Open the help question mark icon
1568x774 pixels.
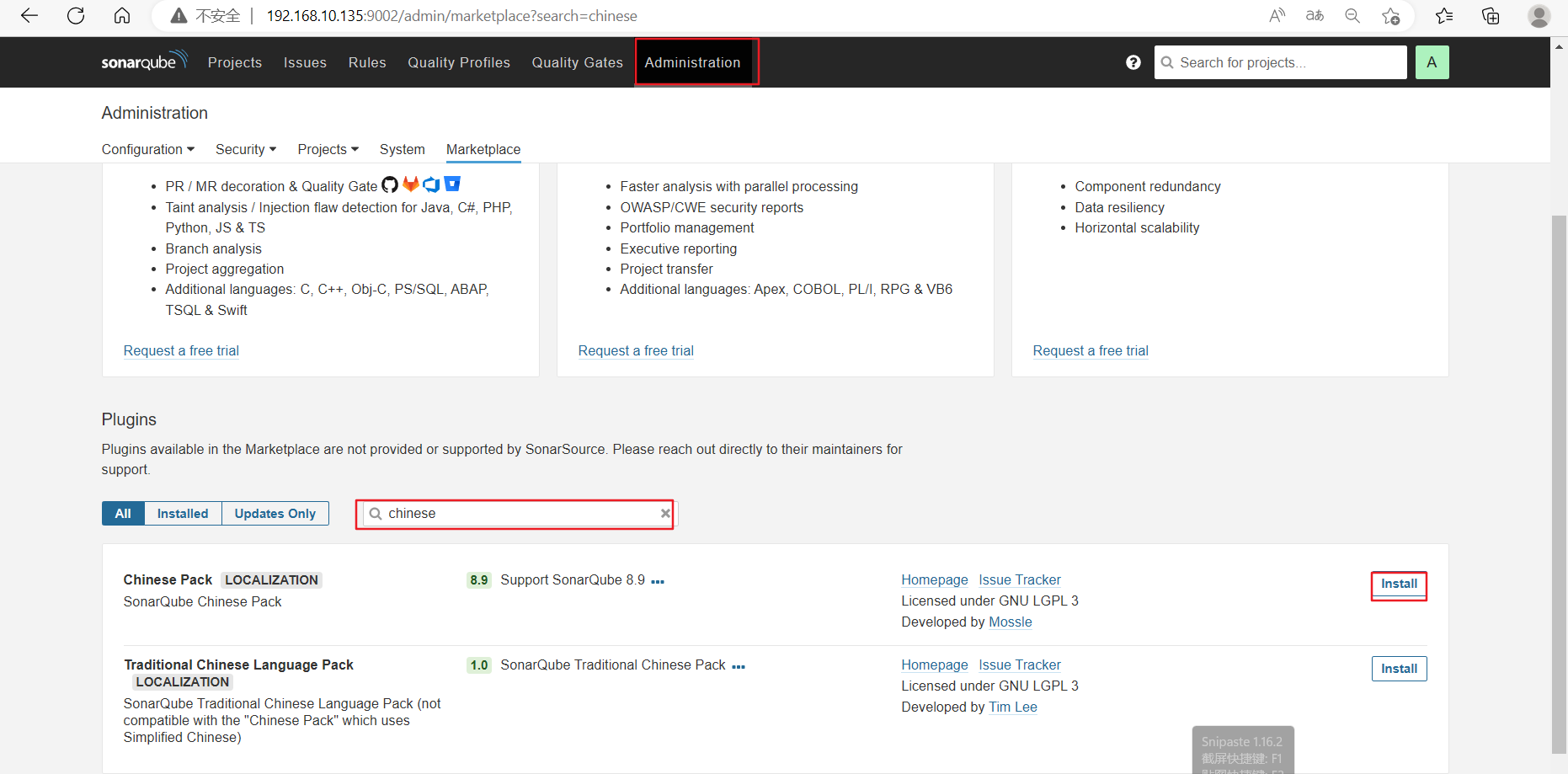(1133, 62)
